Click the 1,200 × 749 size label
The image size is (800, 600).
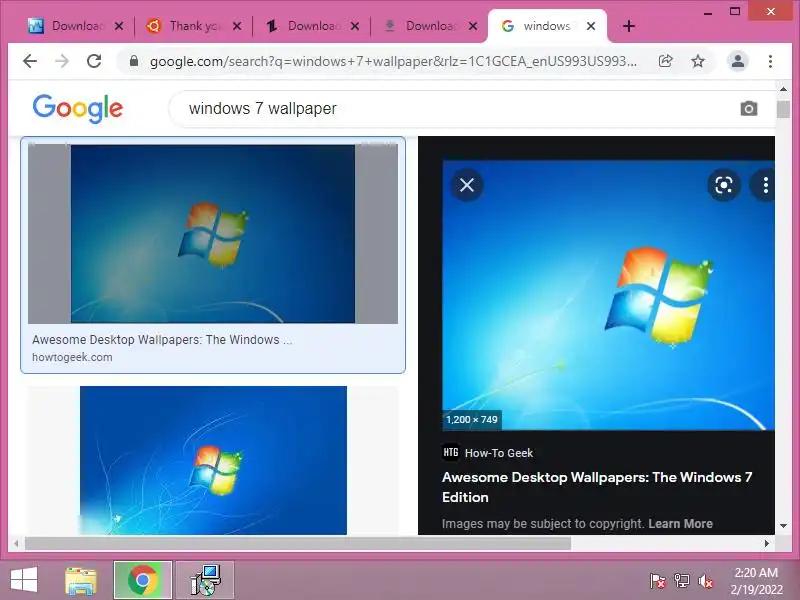471,419
